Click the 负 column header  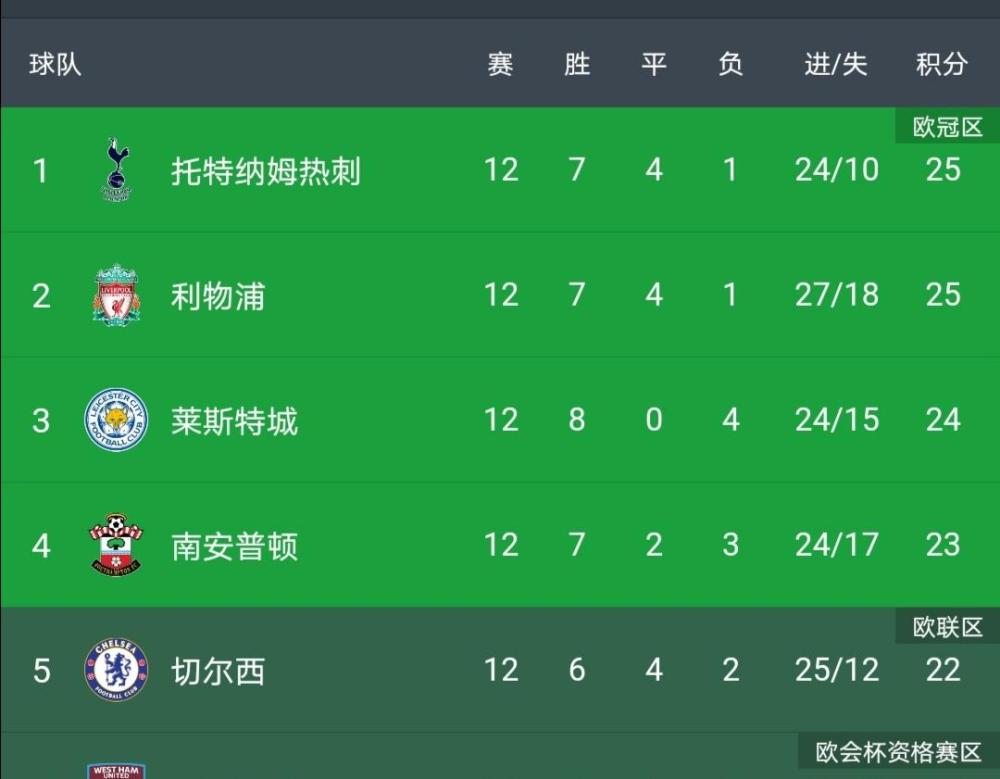[x=731, y=65]
